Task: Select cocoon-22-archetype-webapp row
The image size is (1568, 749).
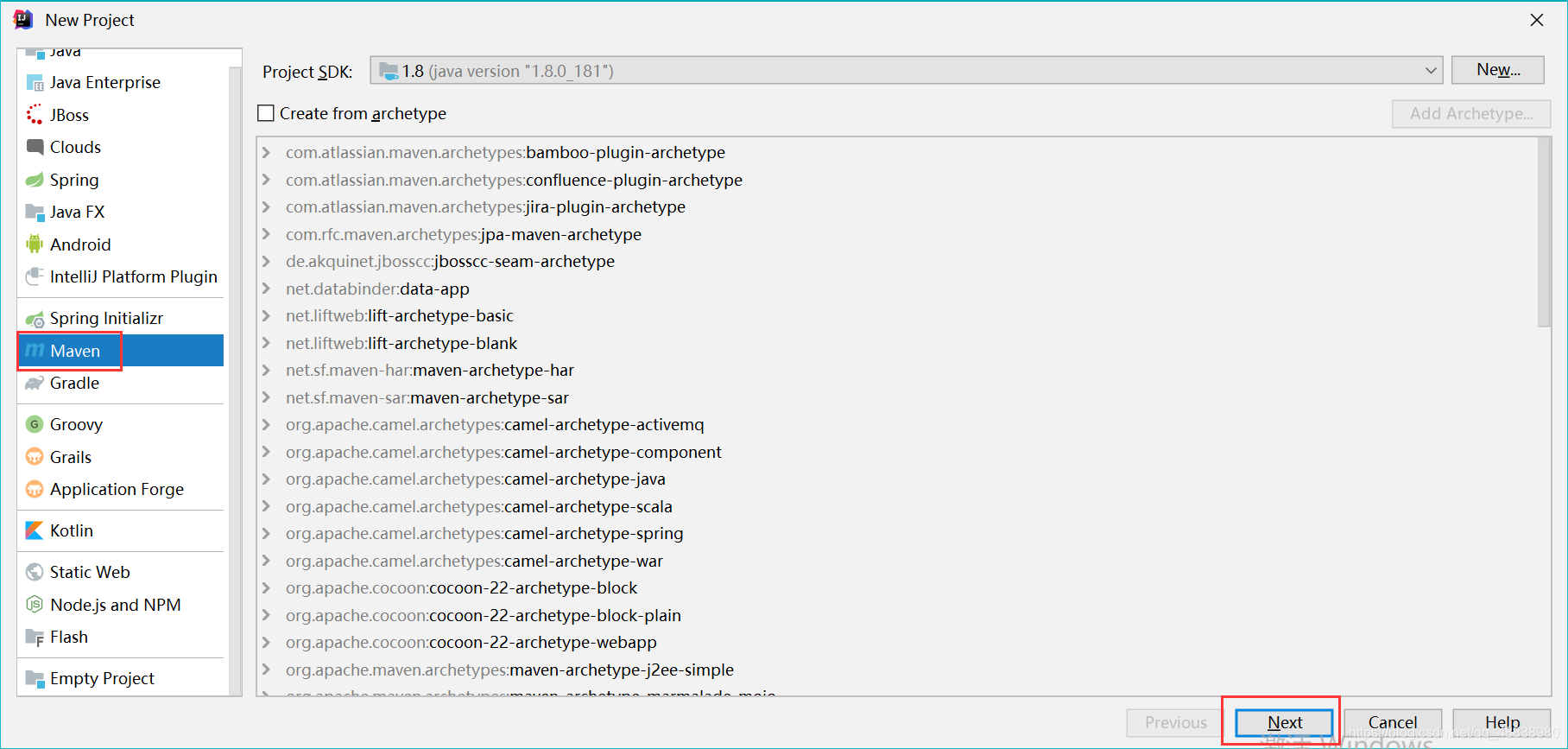Action: point(898,643)
